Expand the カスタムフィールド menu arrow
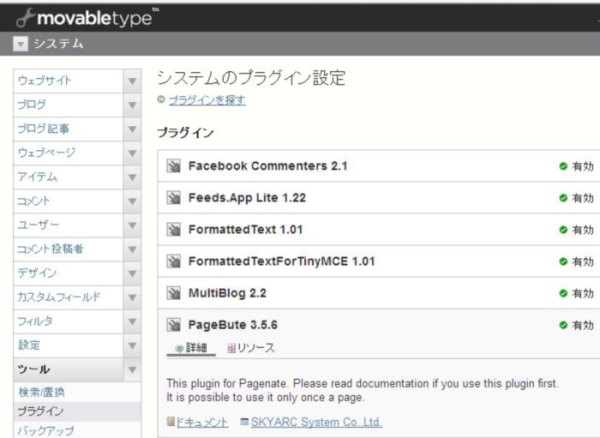Viewport: 600px width, 438px height. tap(132, 297)
